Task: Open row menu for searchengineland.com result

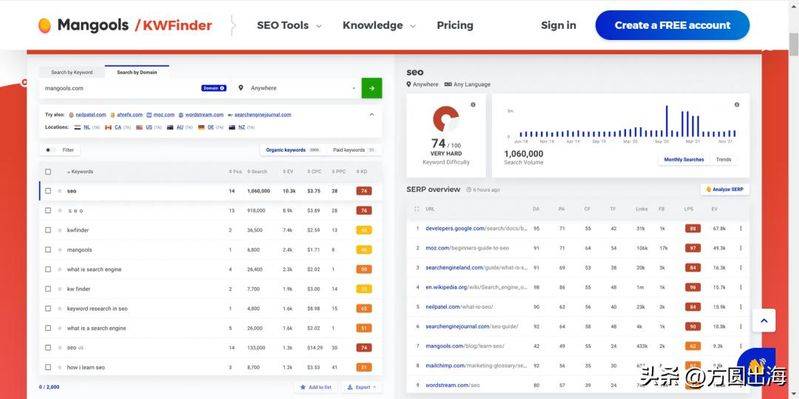Action: [740, 268]
